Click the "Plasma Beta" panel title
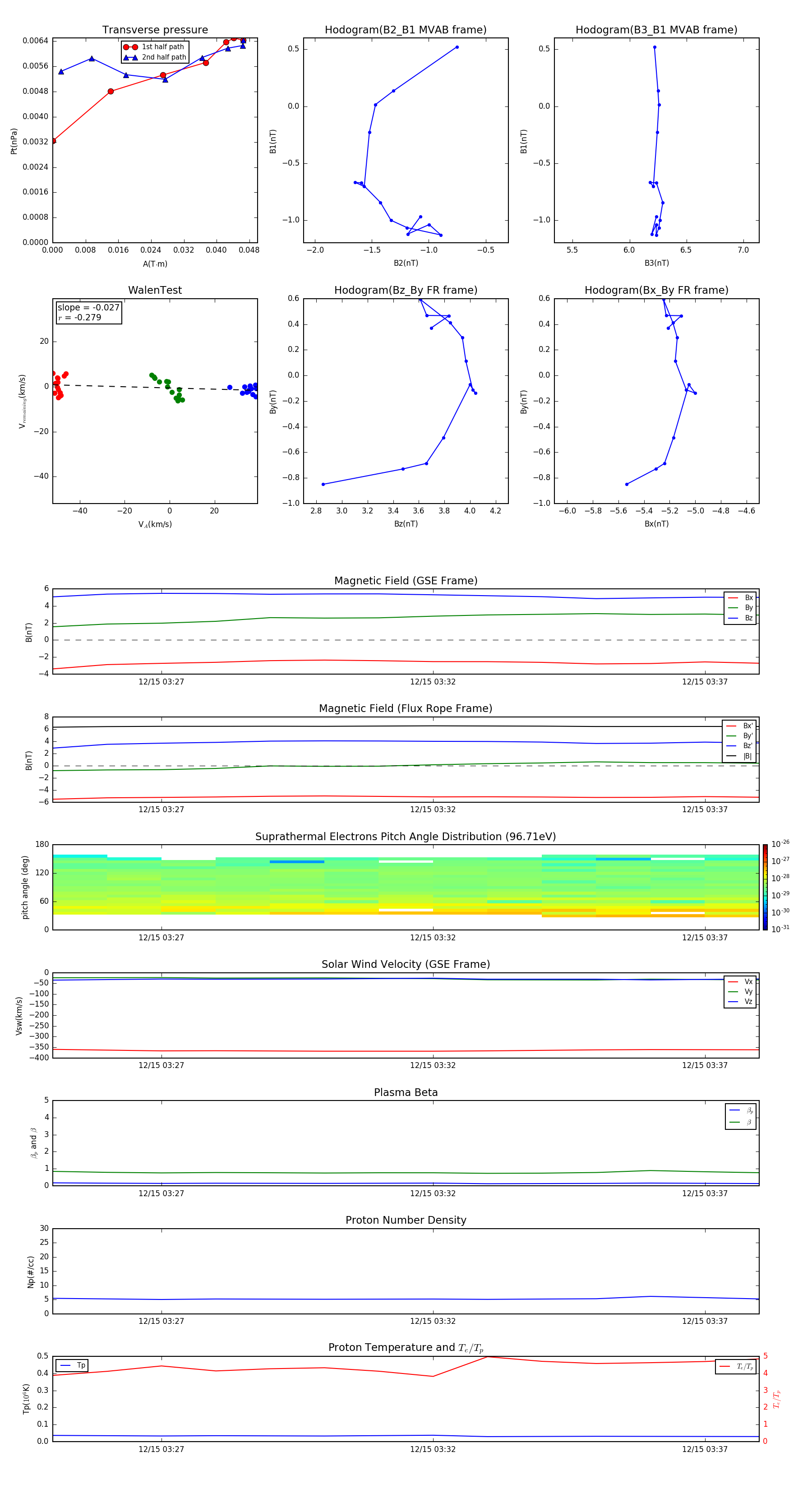812x1489 pixels. point(406,1092)
